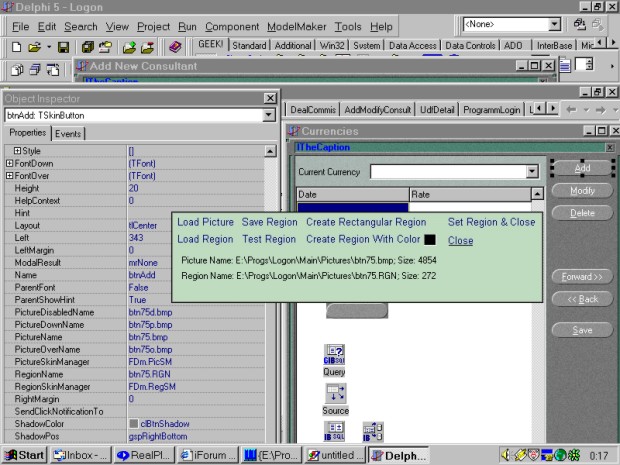Click the Delete button in Currencies form
This screenshot has width=620, height=465.
(x=582, y=213)
